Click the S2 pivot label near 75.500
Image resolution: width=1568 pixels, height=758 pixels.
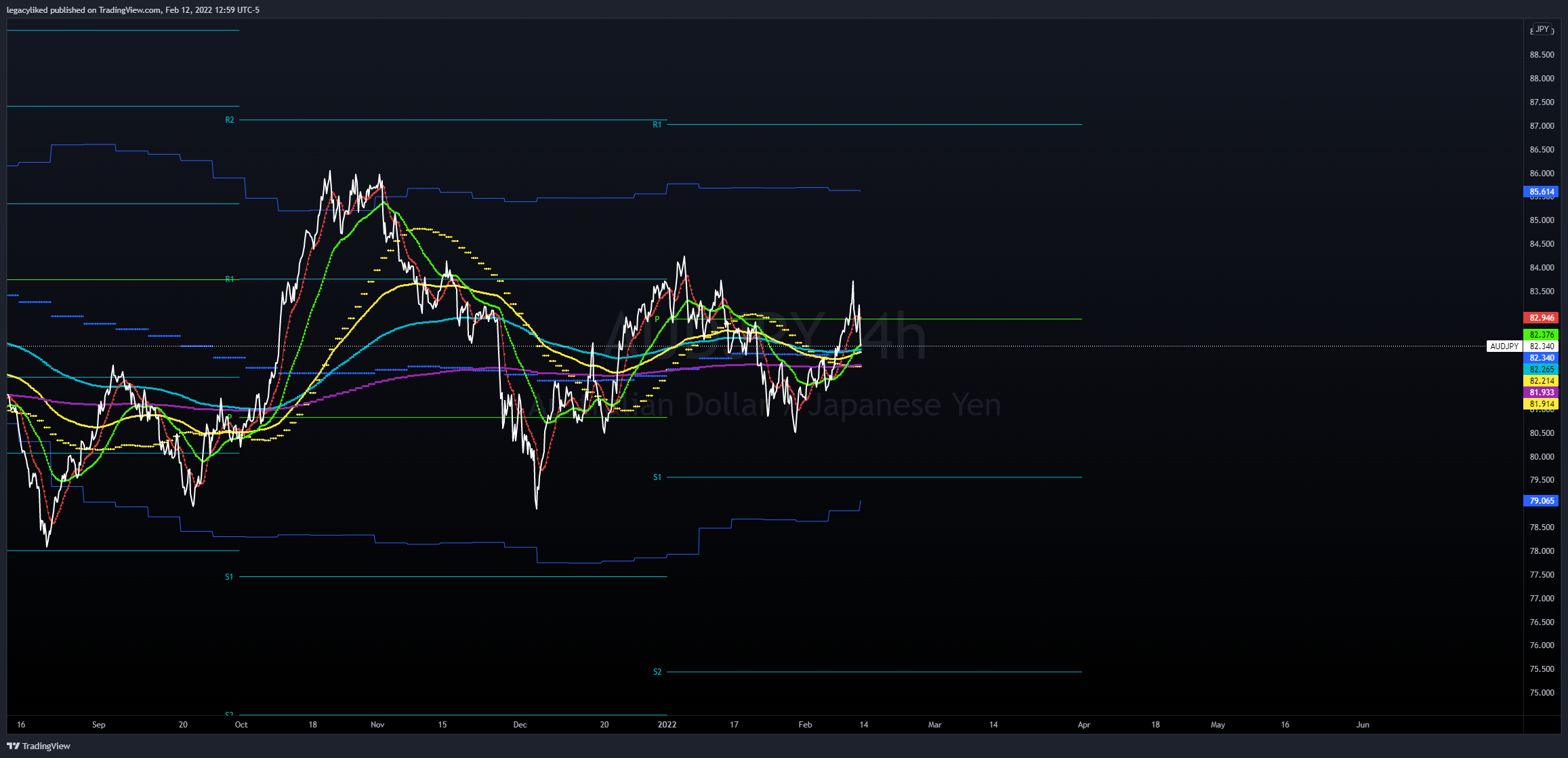(657, 672)
